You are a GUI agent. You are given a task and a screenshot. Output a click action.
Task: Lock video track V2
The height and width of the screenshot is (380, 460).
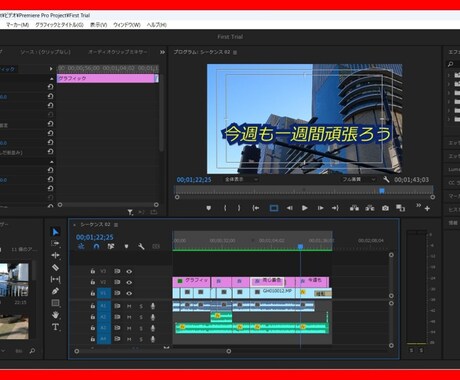point(93,282)
